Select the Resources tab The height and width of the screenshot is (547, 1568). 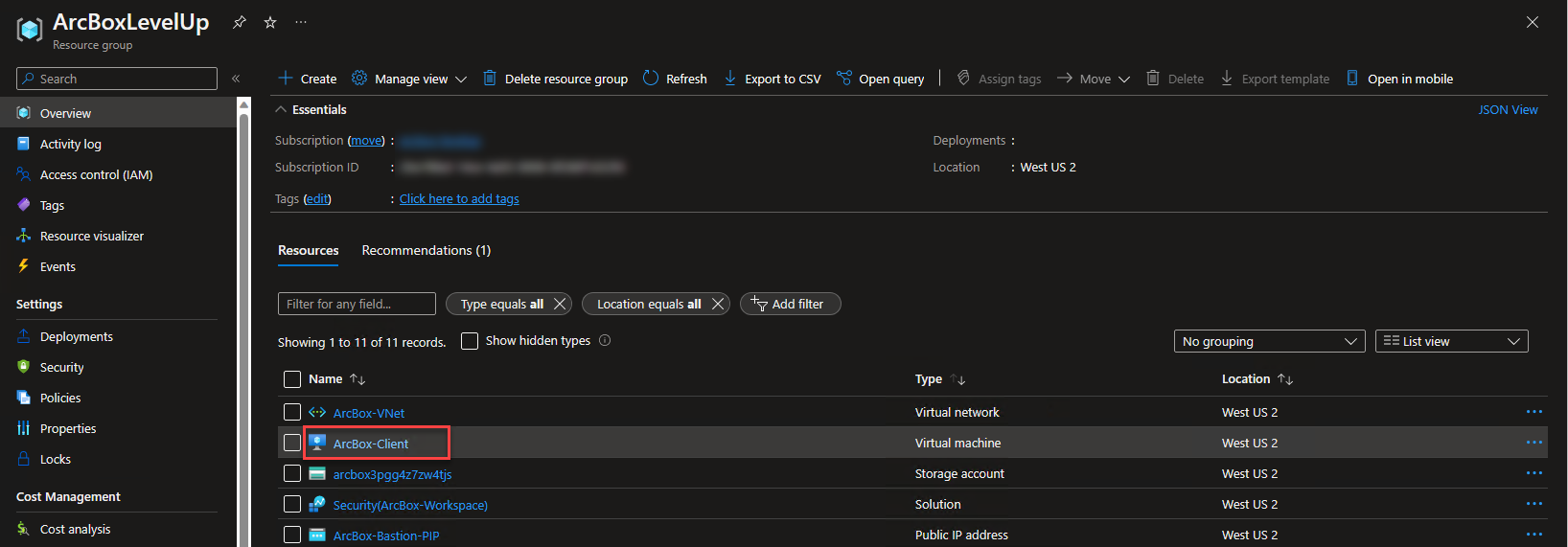(309, 250)
